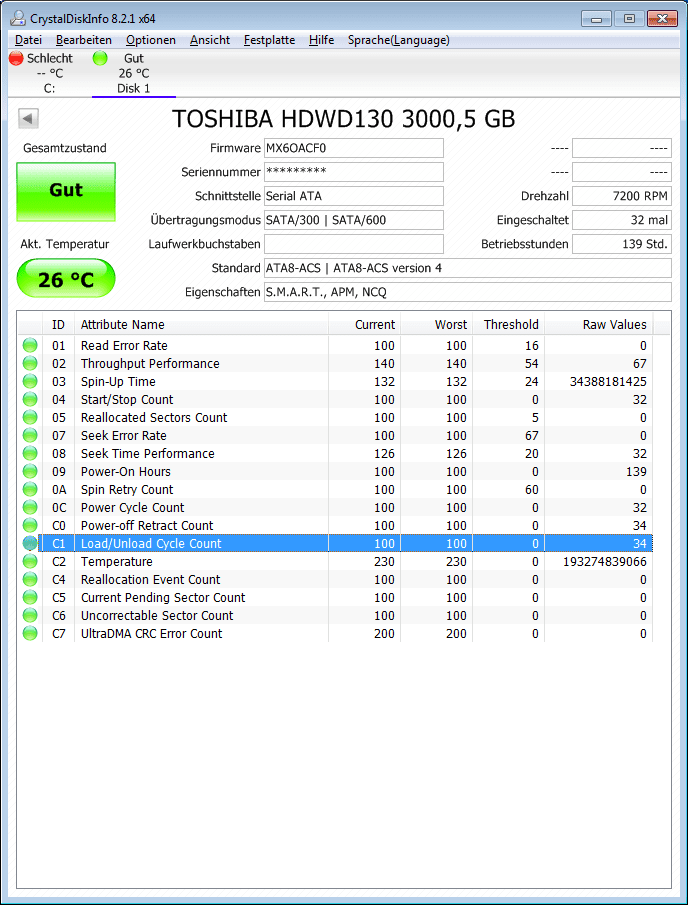
Task: Click the Firmware field MX6OACF0
Action: [x=354, y=148]
